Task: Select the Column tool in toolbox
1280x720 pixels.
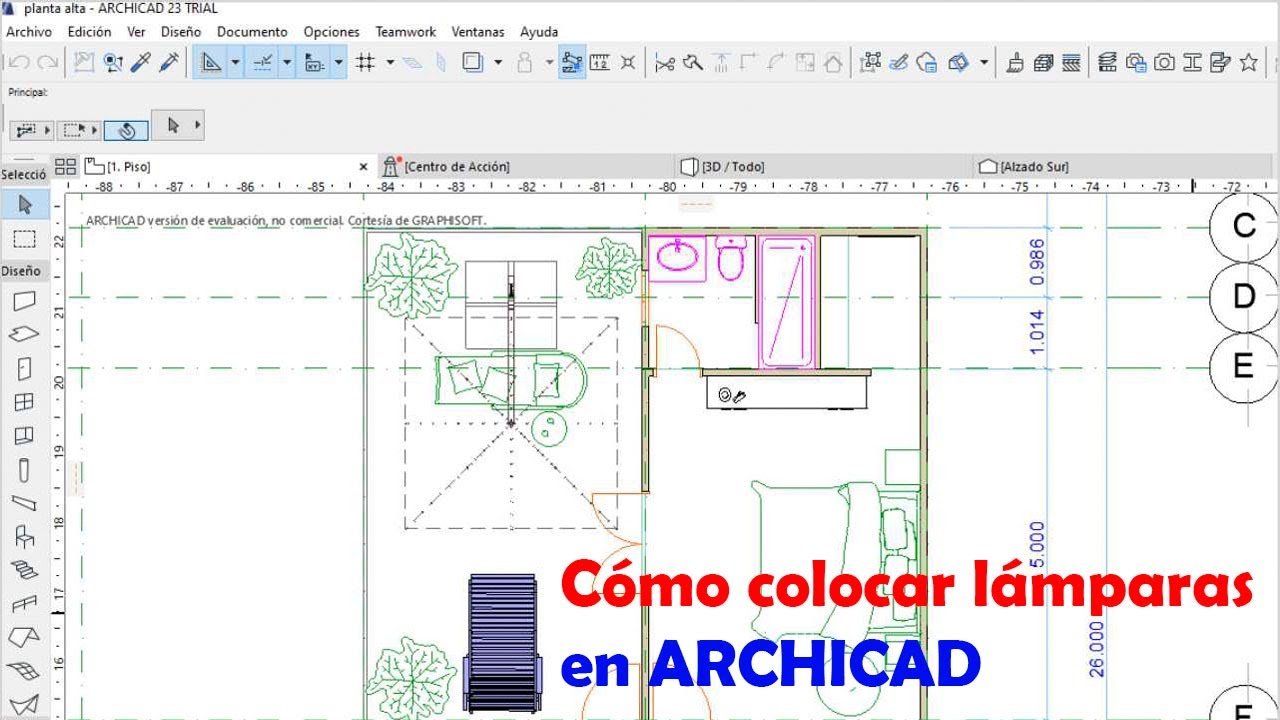Action: point(23,469)
